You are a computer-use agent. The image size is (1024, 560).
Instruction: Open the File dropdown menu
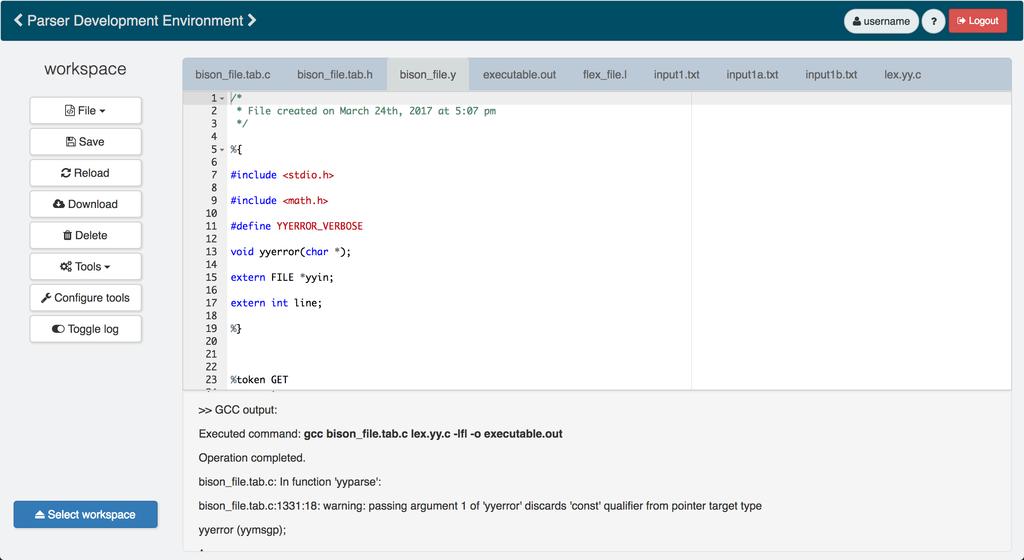click(86, 110)
